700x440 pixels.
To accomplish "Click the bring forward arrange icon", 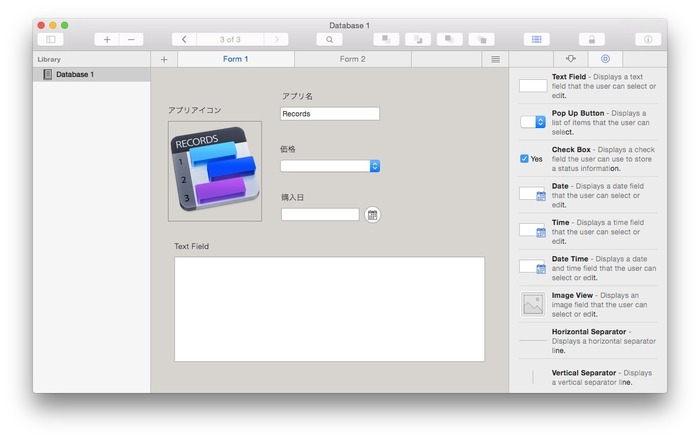I will (386, 39).
